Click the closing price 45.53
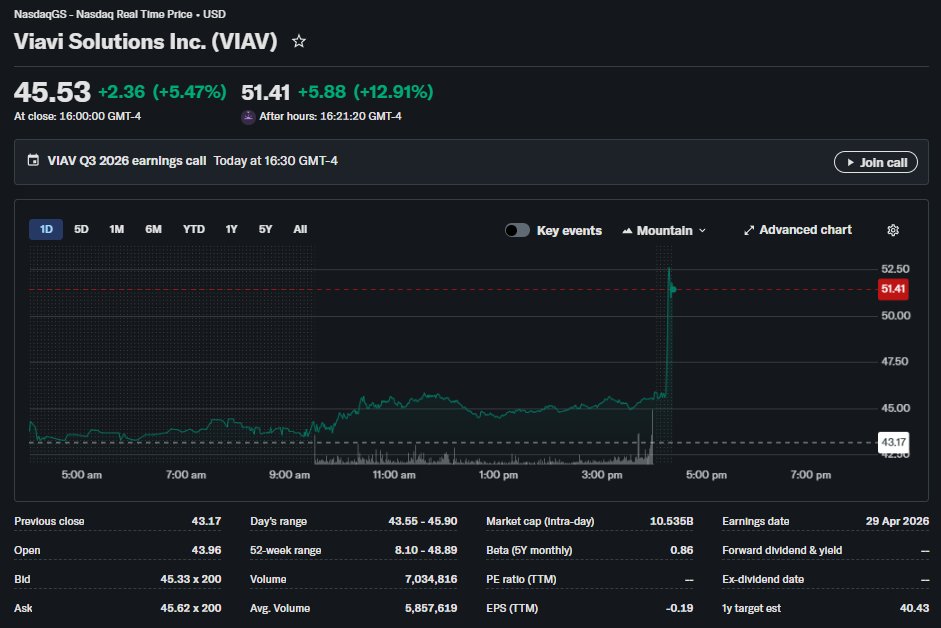Screen dimensions: 941x628 pyautogui.click(x=52, y=92)
